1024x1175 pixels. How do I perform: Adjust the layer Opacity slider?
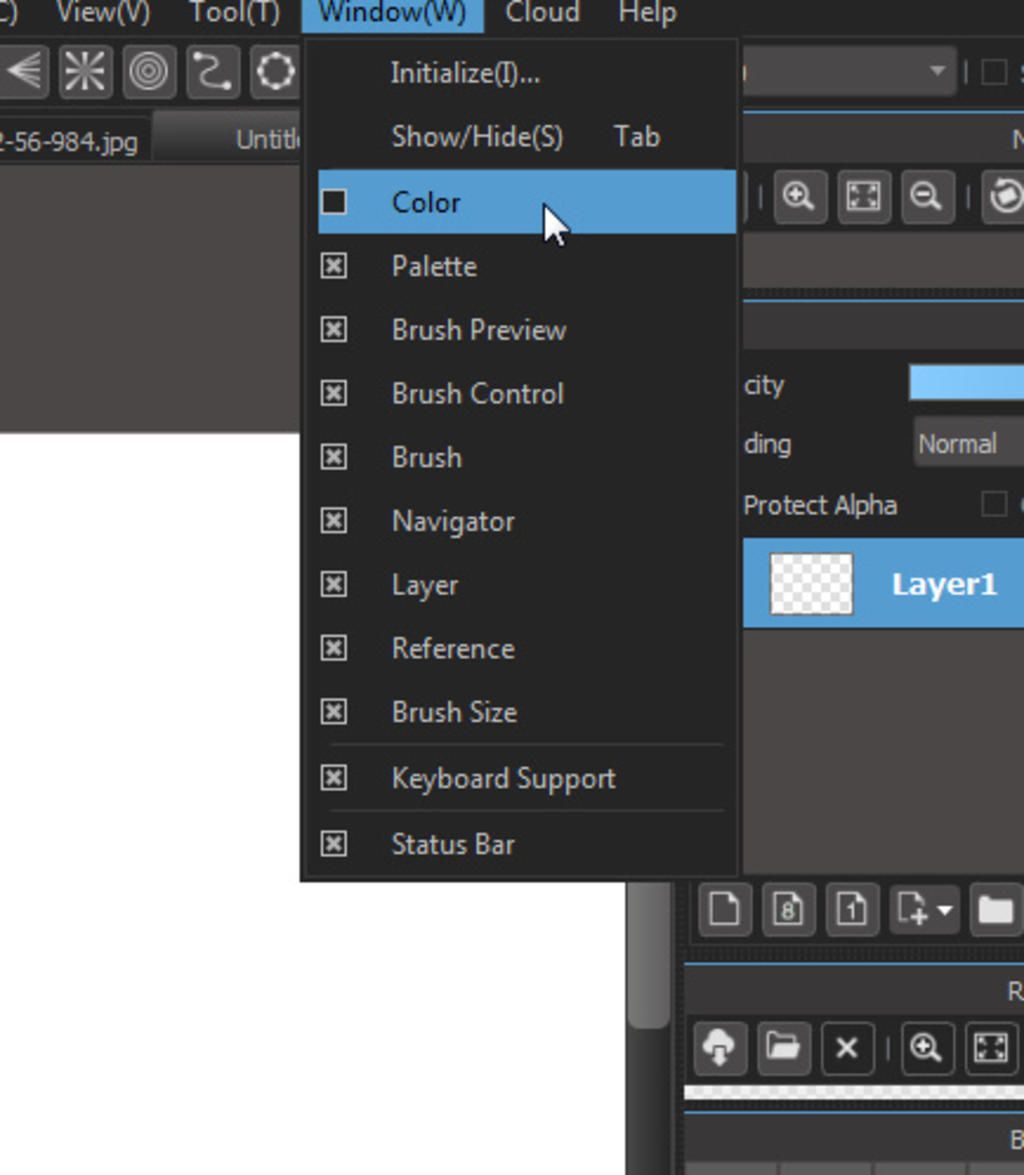(966, 383)
